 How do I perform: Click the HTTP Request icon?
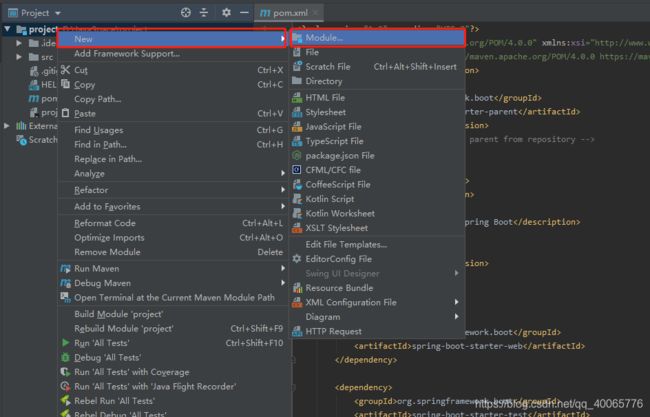click(x=297, y=331)
